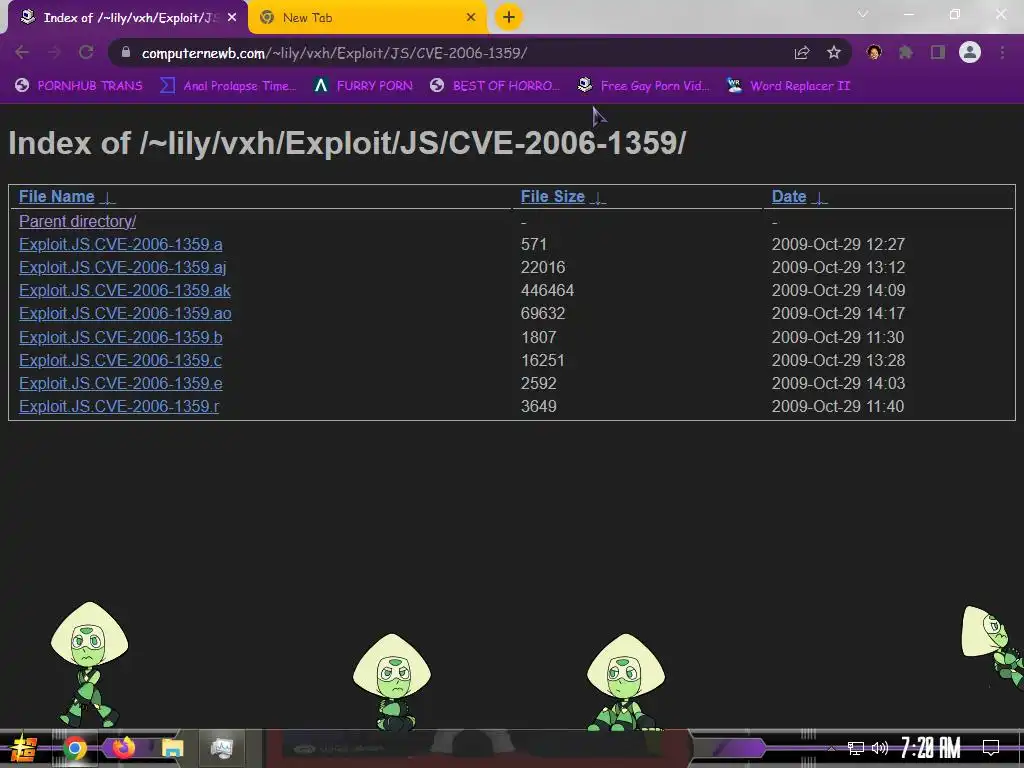The width and height of the screenshot is (1024, 768).
Task: Open the tab search chevron dropdown
Action: pos(863,14)
